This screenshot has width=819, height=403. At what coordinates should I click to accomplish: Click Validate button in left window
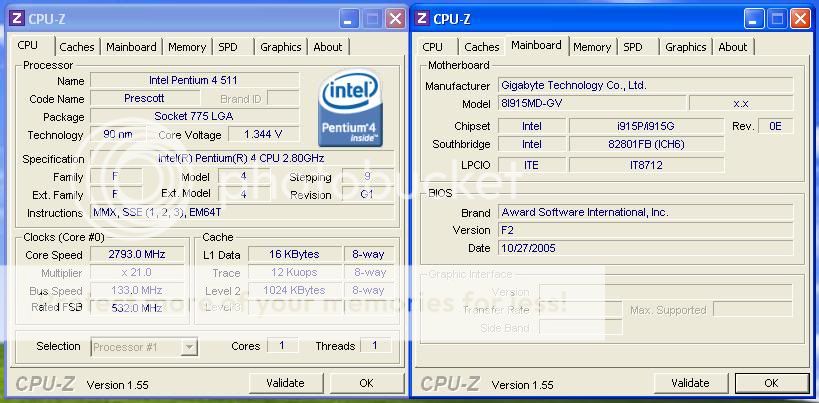[285, 383]
